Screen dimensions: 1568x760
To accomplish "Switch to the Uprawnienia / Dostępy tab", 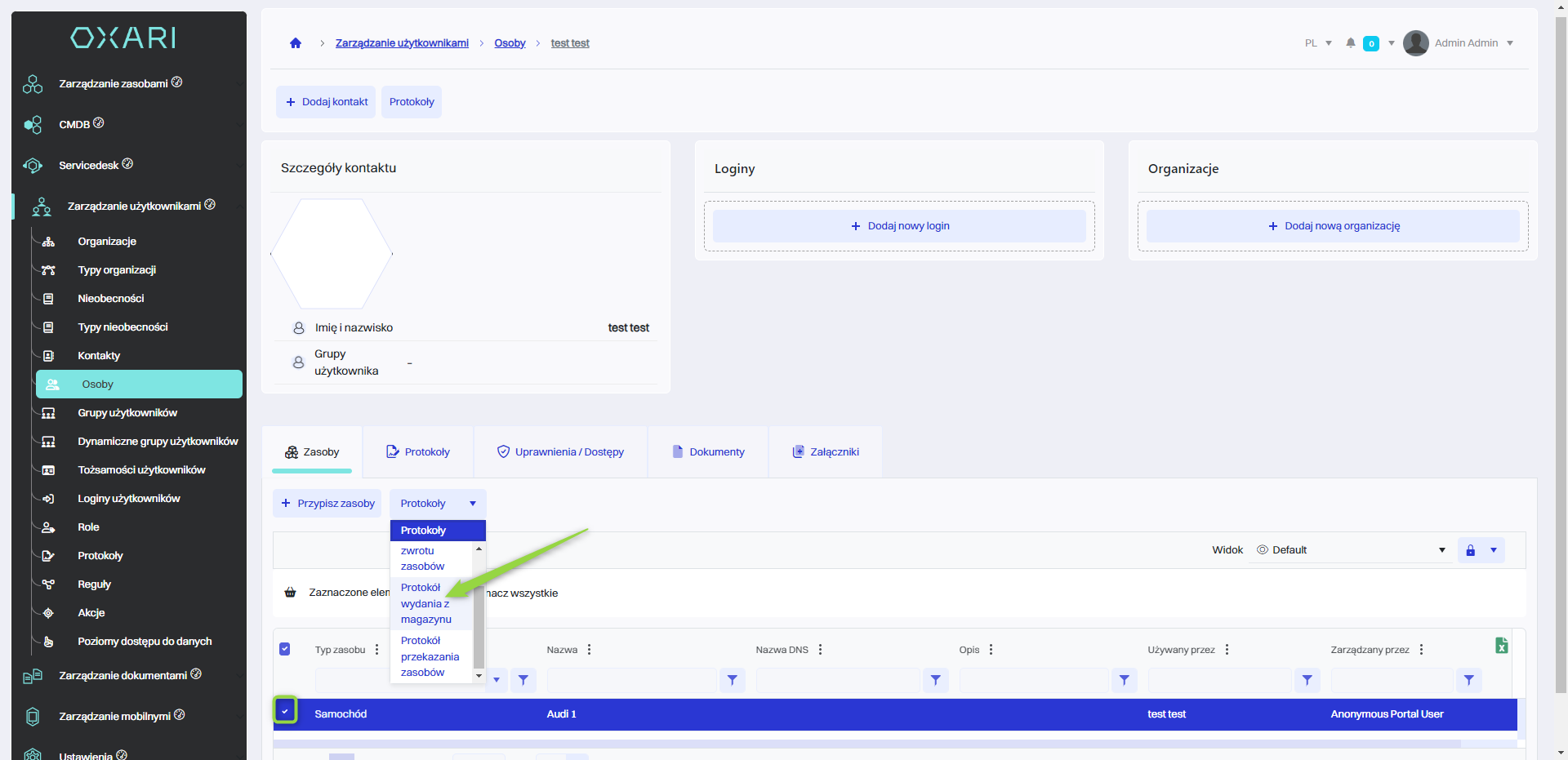I will pos(560,452).
